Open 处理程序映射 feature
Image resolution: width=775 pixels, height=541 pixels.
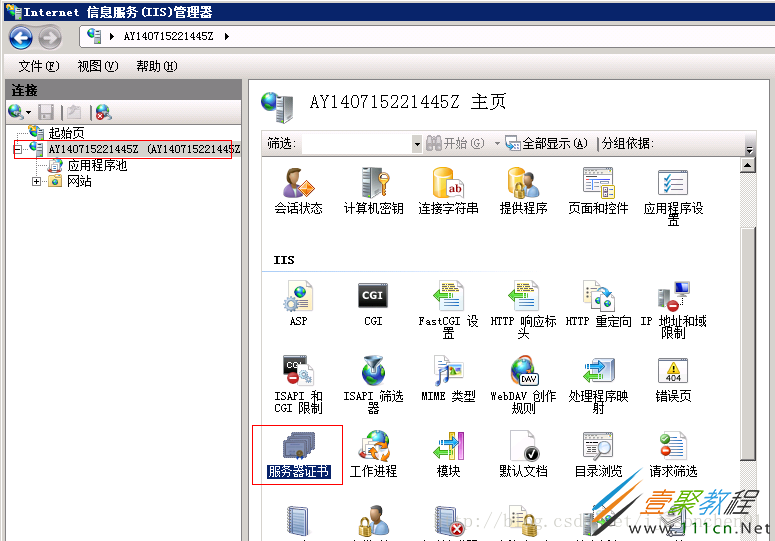[x=598, y=384]
